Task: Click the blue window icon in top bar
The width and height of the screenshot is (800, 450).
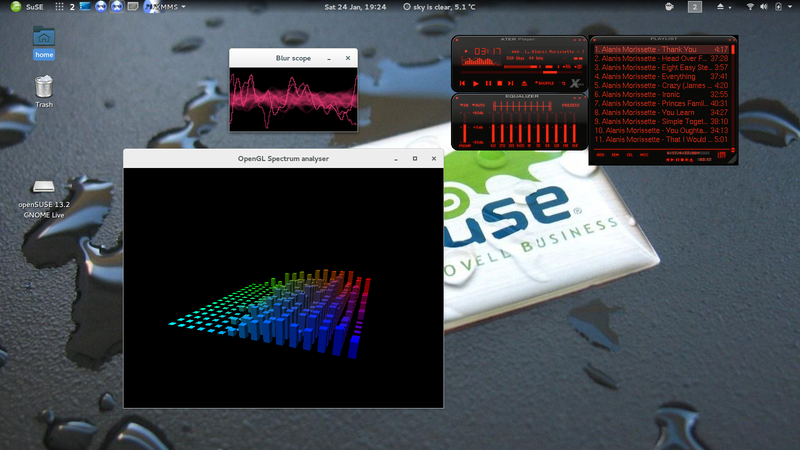Action: 85,7
